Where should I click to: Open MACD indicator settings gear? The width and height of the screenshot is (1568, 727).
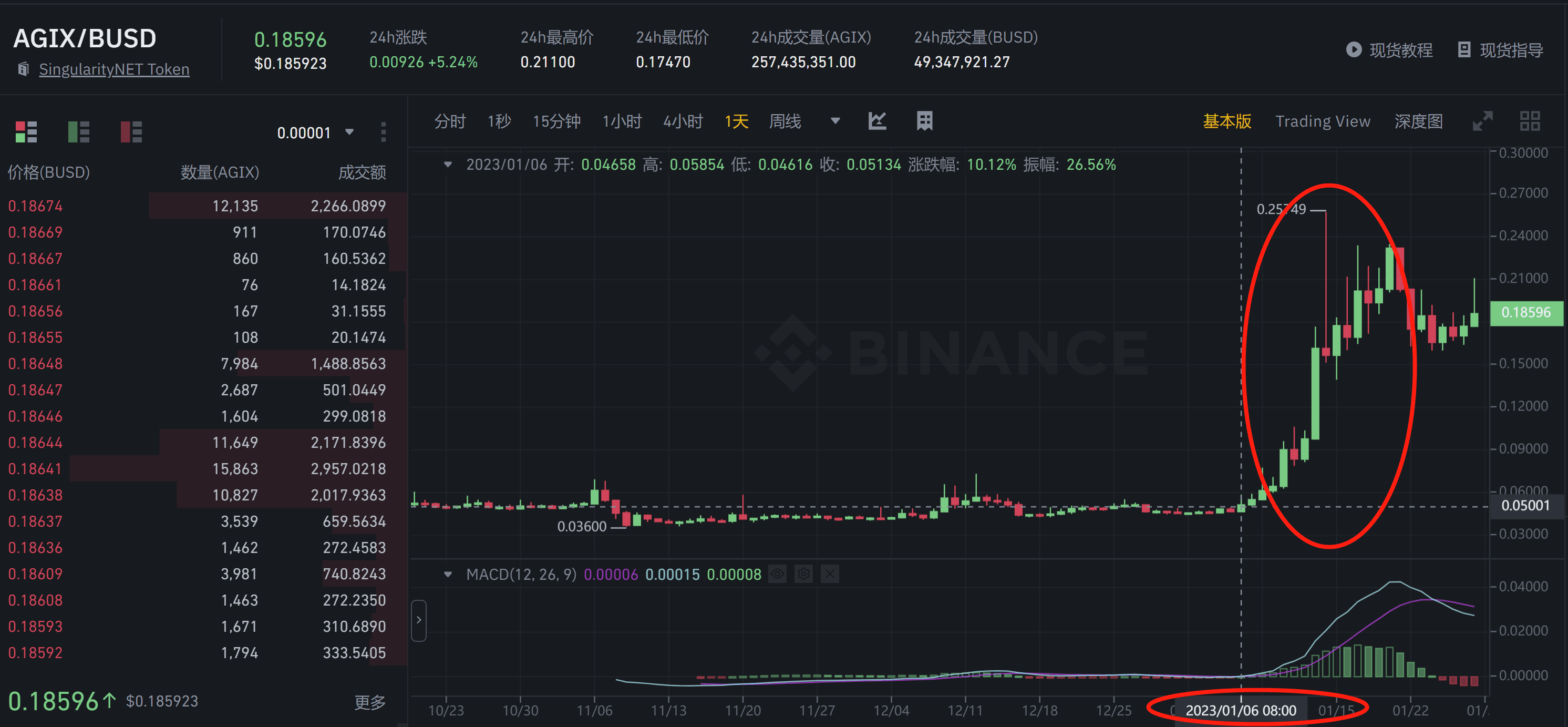pos(803,574)
